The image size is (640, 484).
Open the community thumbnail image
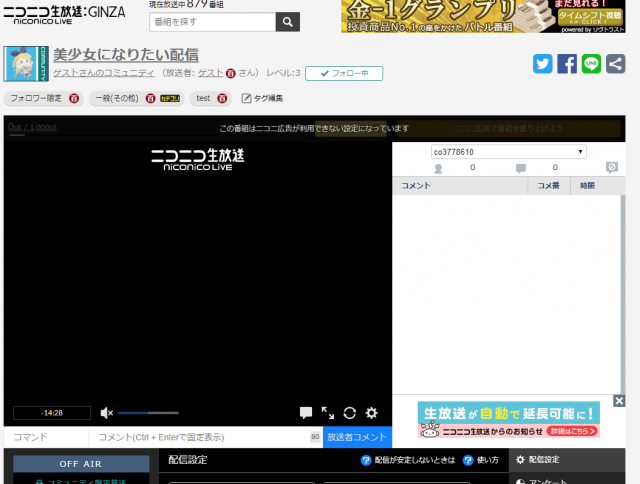(x=26, y=64)
